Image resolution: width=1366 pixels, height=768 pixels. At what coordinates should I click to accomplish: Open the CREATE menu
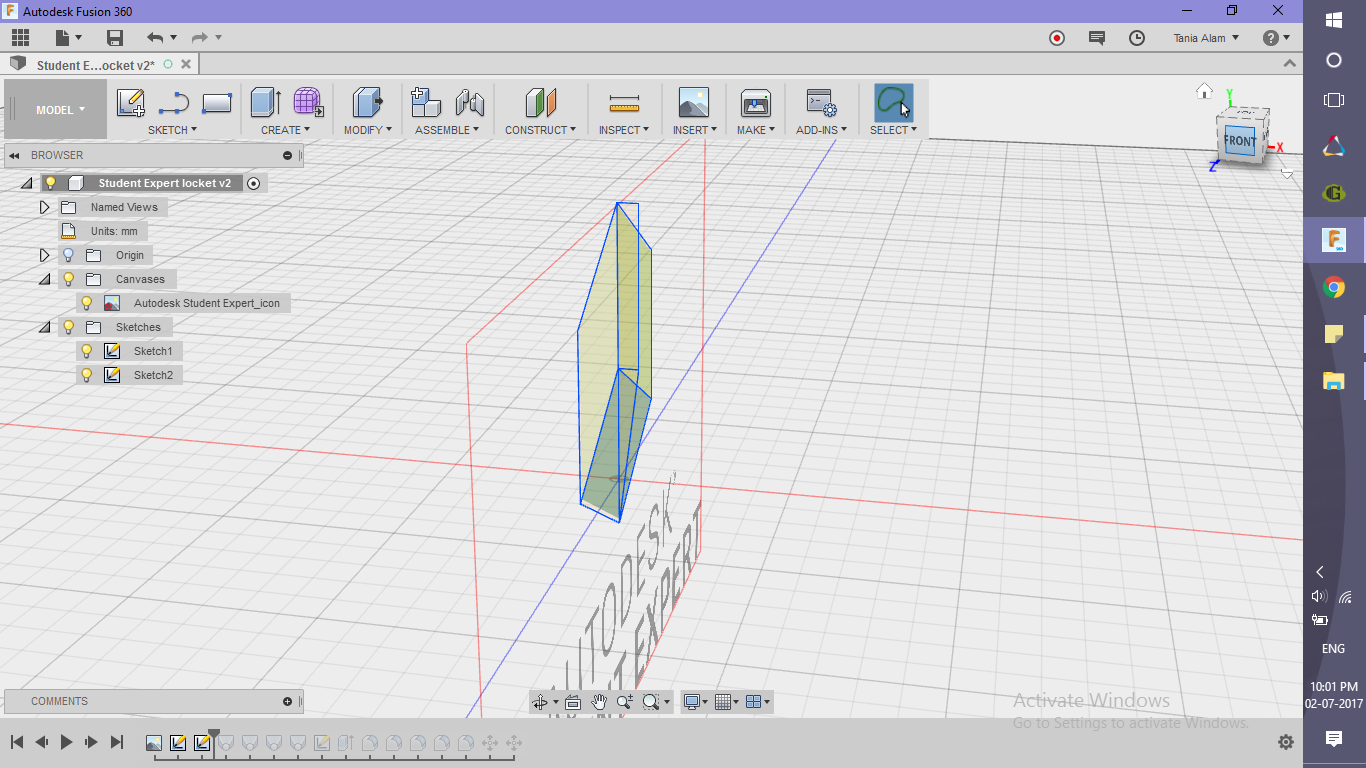pyautogui.click(x=285, y=130)
